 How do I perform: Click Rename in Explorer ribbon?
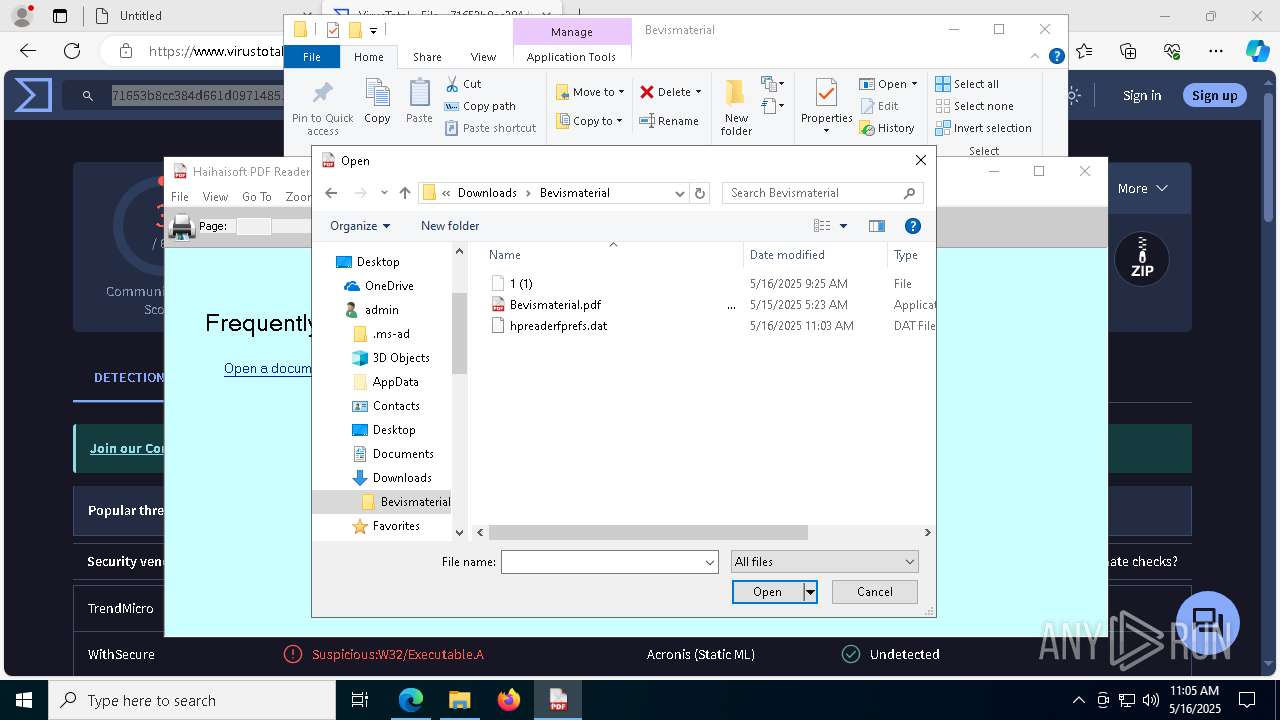tap(669, 121)
